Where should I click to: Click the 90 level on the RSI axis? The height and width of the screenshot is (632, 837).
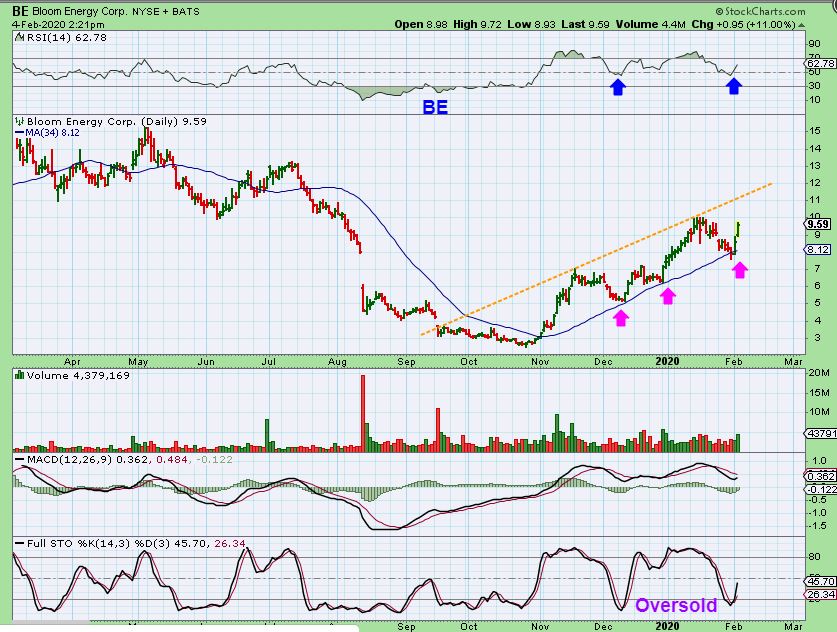tap(815, 44)
